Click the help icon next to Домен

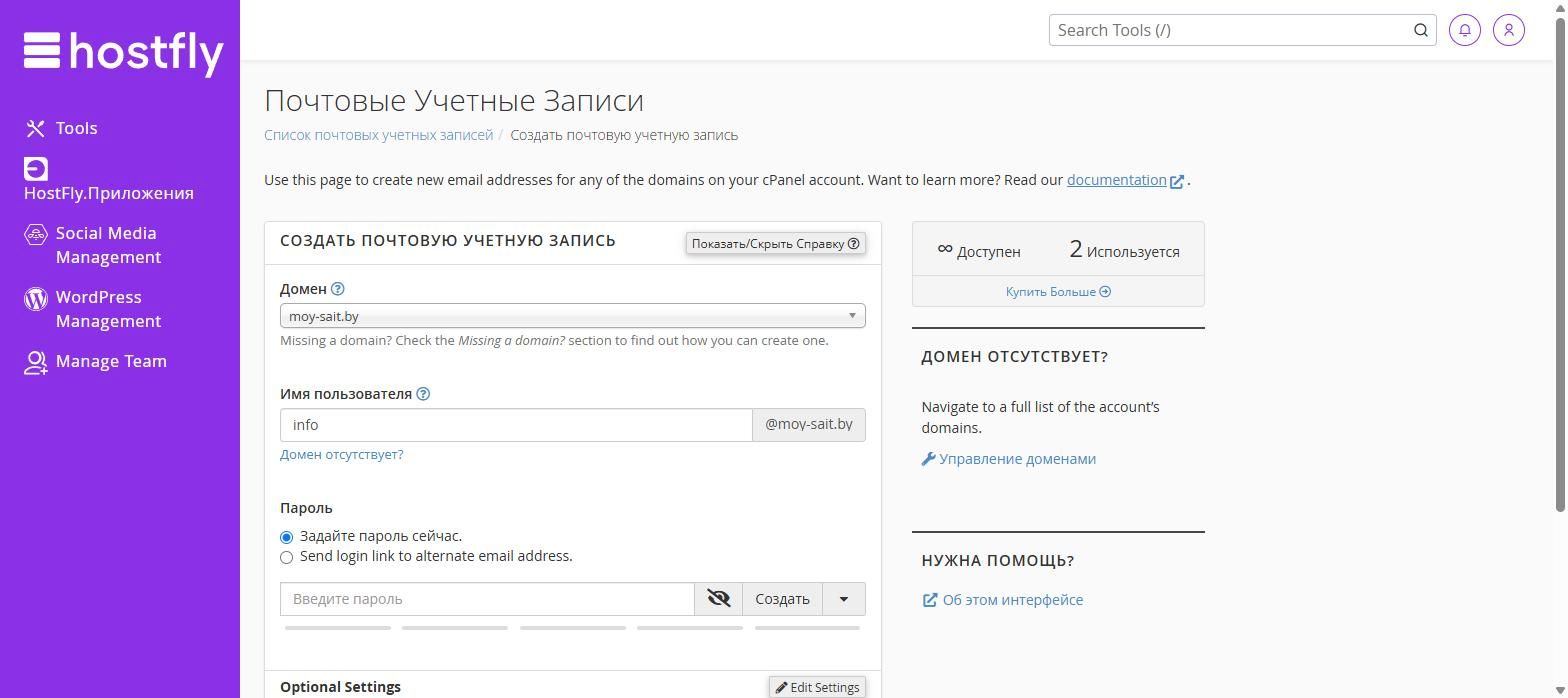[338, 289]
